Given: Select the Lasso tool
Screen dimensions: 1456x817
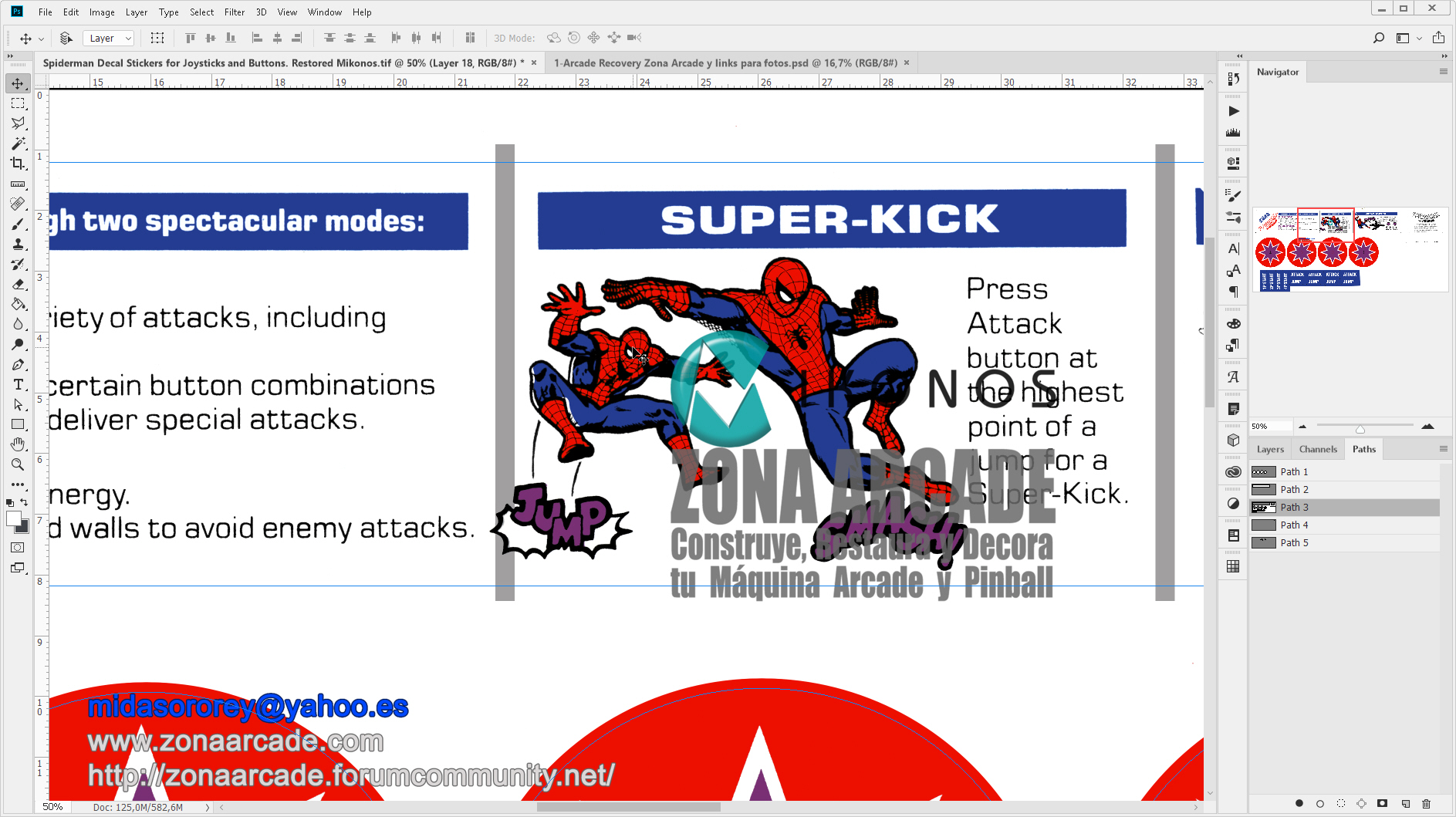Looking at the screenshot, I should (x=18, y=123).
